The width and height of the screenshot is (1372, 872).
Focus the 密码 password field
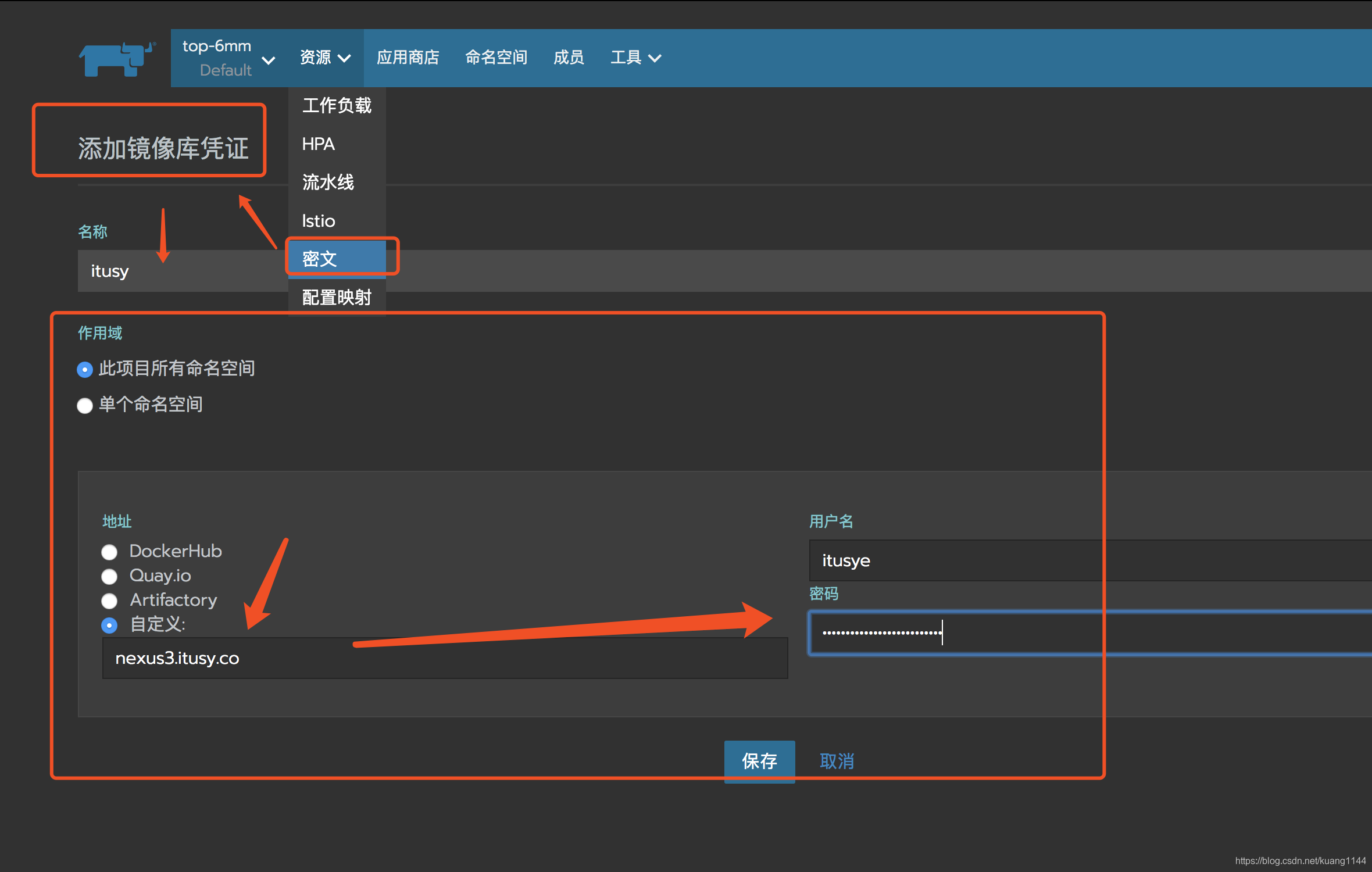click(x=1091, y=632)
